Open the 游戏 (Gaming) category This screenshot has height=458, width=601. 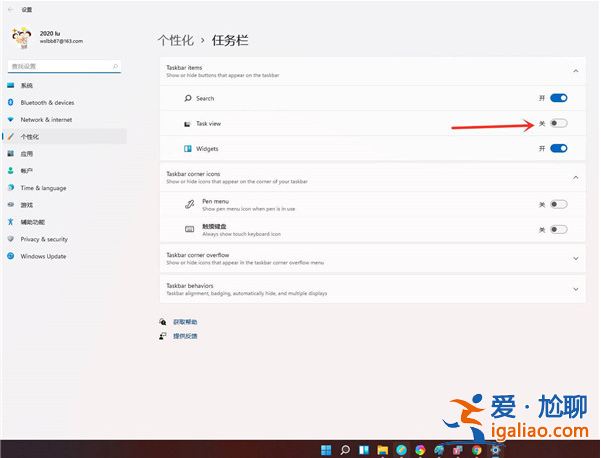pos(63,205)
